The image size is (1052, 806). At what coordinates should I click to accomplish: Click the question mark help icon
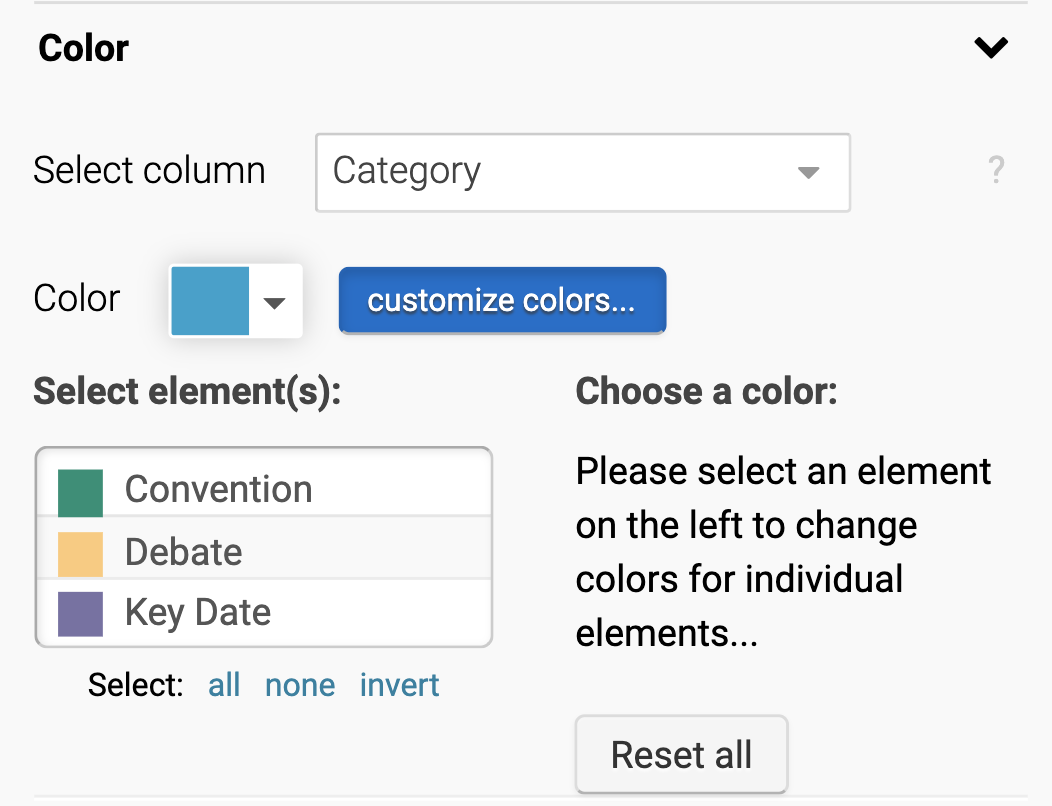click(995, 171)
